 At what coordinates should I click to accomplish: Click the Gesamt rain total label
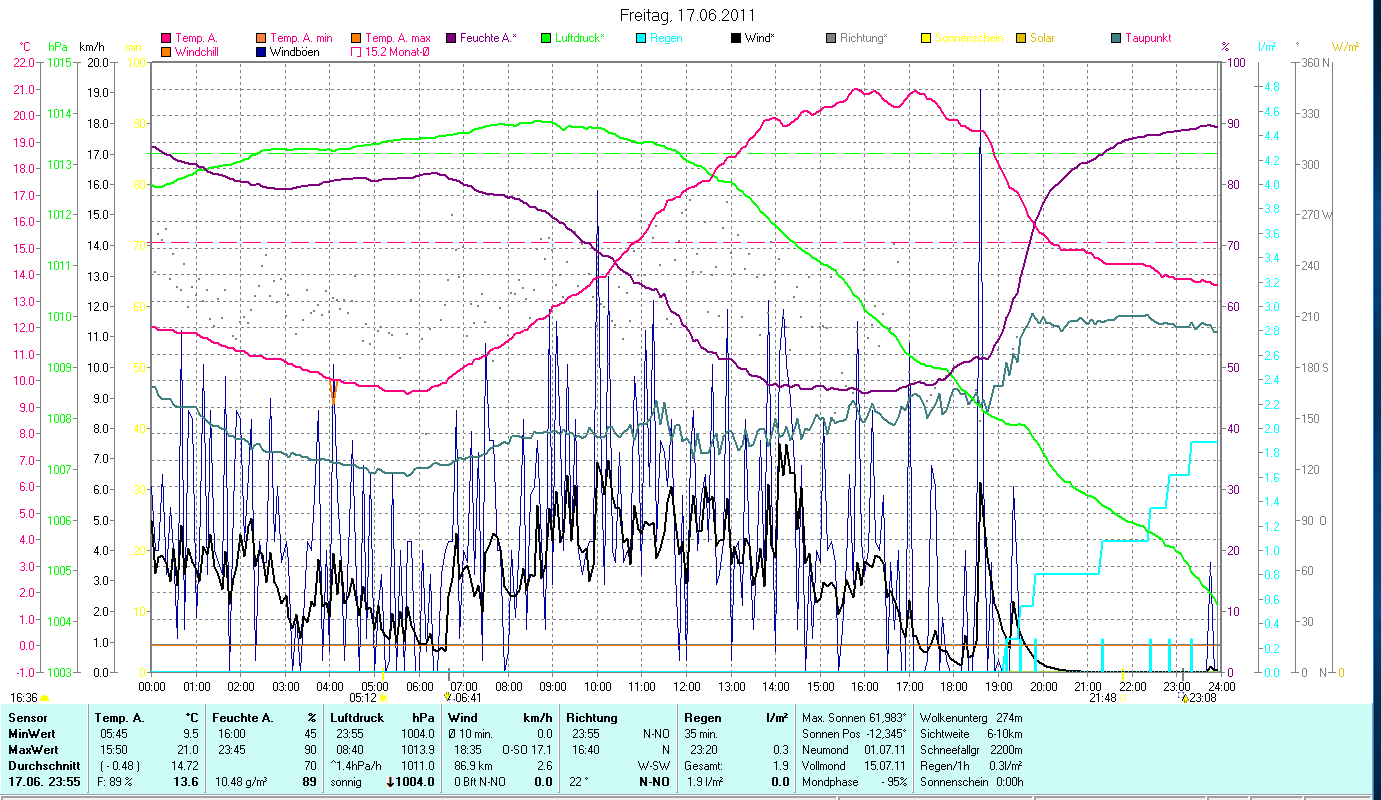[704, 766]
